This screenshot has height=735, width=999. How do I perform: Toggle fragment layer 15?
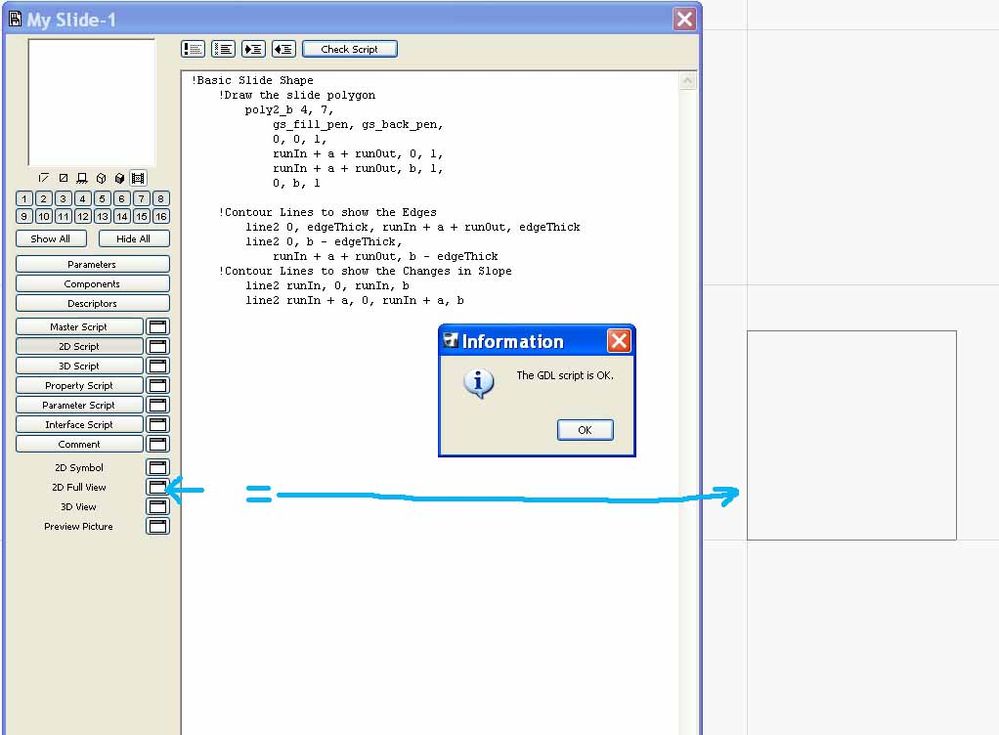click(141, 217)
